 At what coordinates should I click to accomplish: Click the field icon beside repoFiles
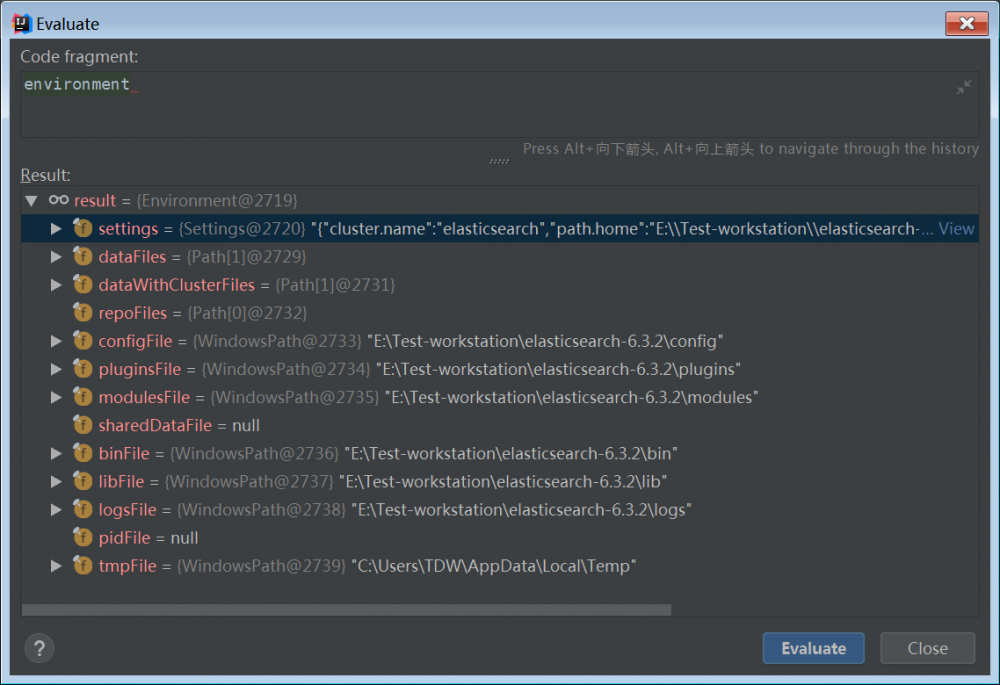83,313
